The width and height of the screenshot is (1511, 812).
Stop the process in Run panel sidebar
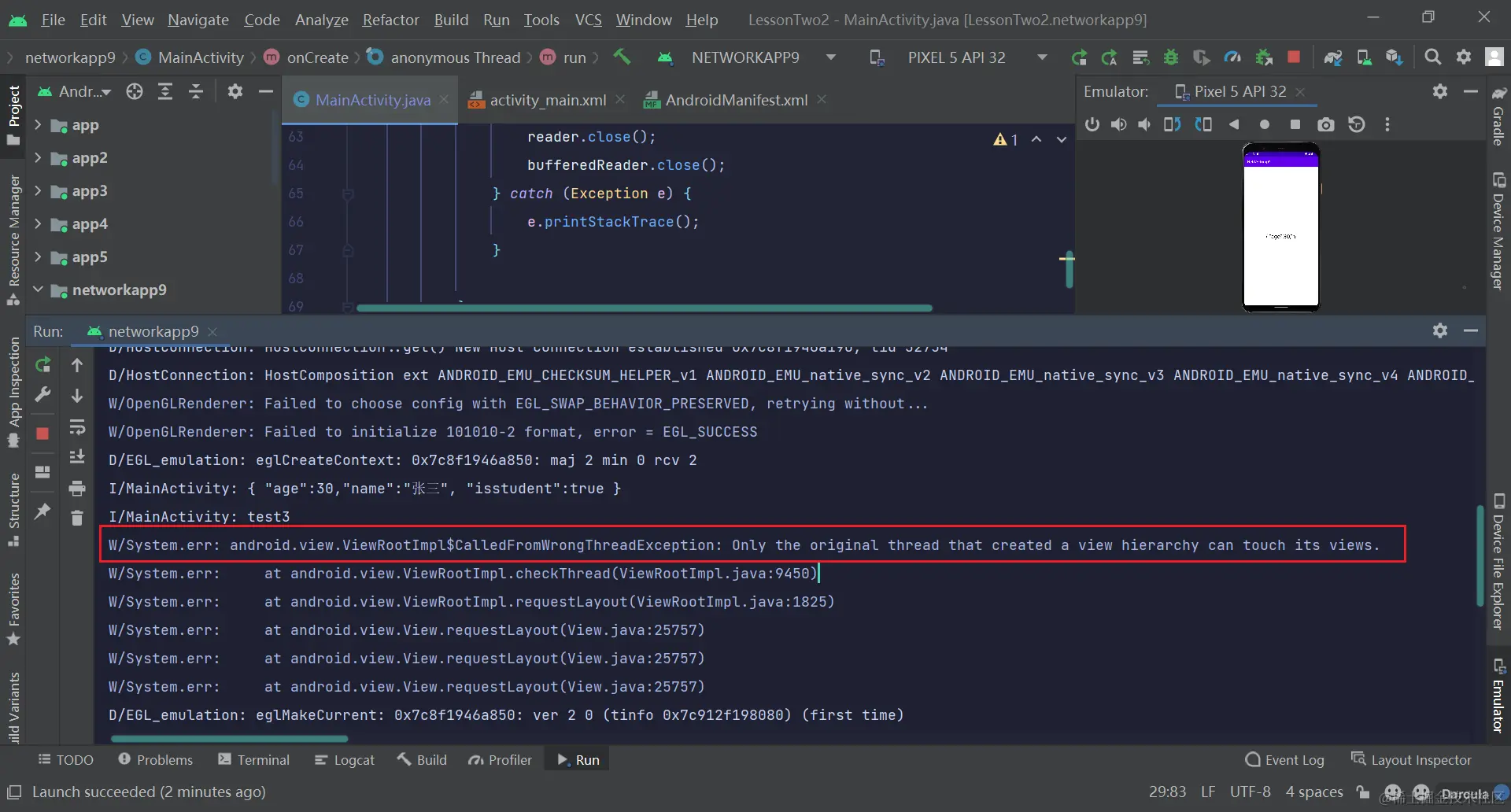coord(42,434)
